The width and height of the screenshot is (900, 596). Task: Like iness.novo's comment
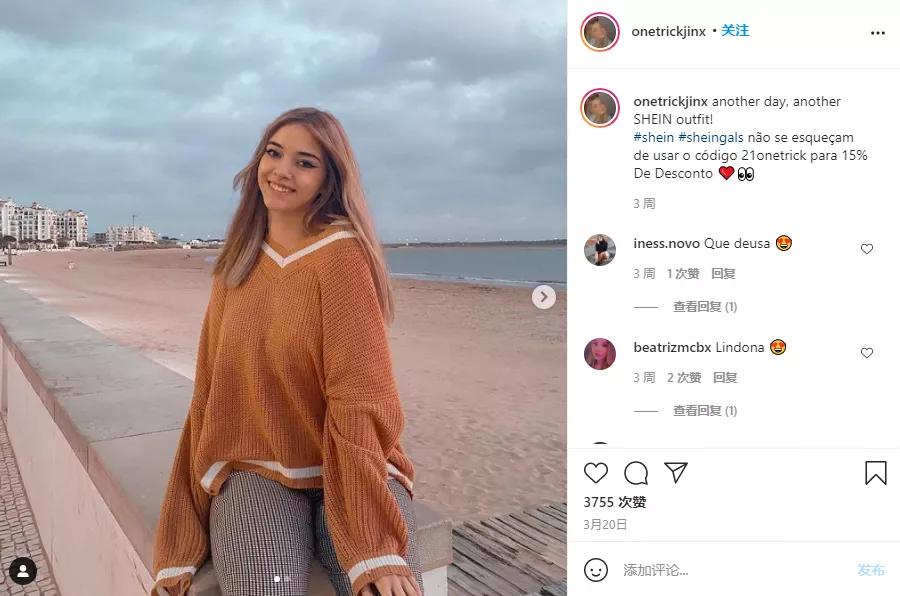(x=866, y=249)
